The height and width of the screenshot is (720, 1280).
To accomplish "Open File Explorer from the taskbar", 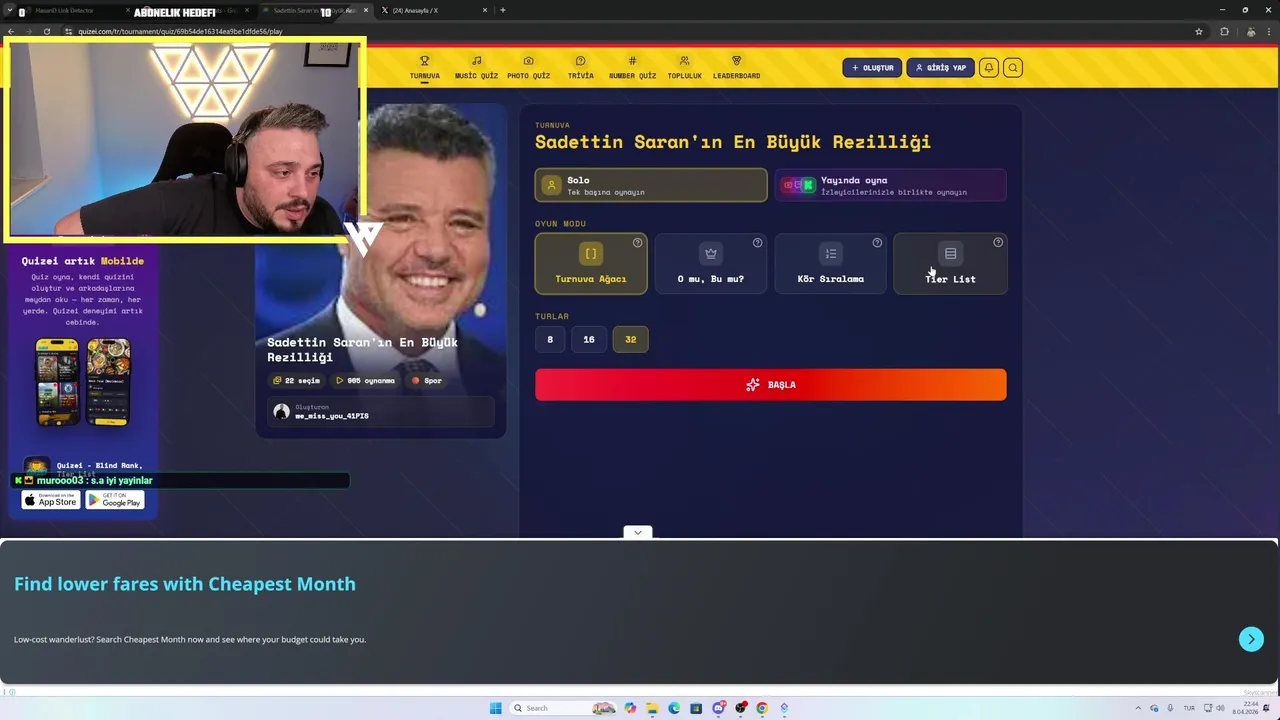I will tap(652, 708).
